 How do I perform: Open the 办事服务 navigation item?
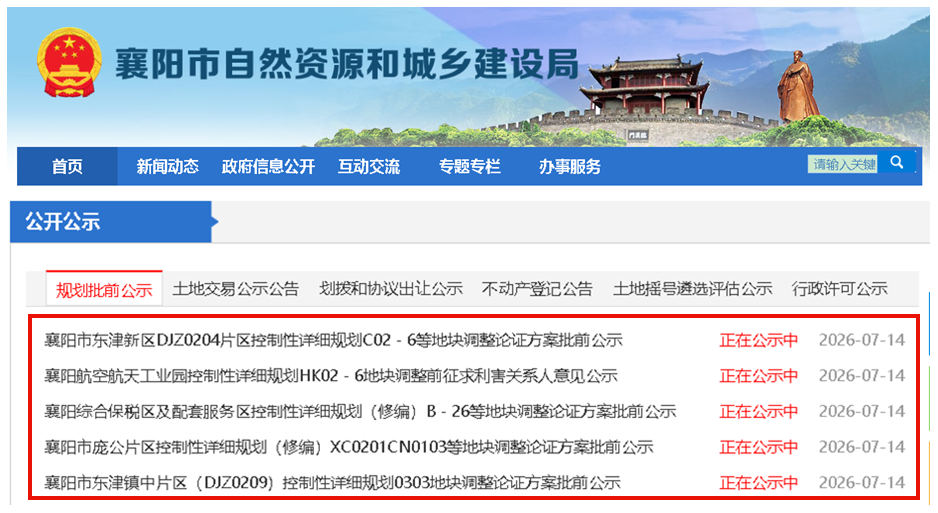[x=570, y=166]
